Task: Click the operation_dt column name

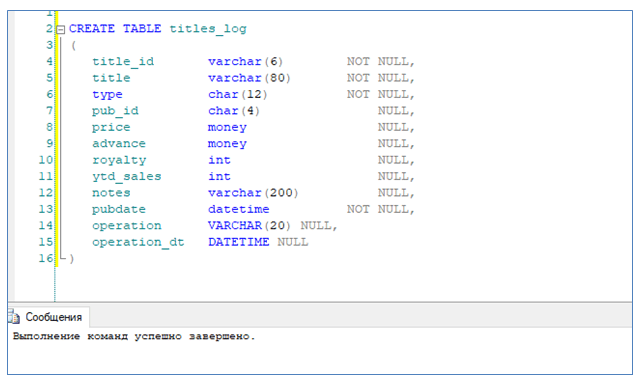Action: coord(138,242)
